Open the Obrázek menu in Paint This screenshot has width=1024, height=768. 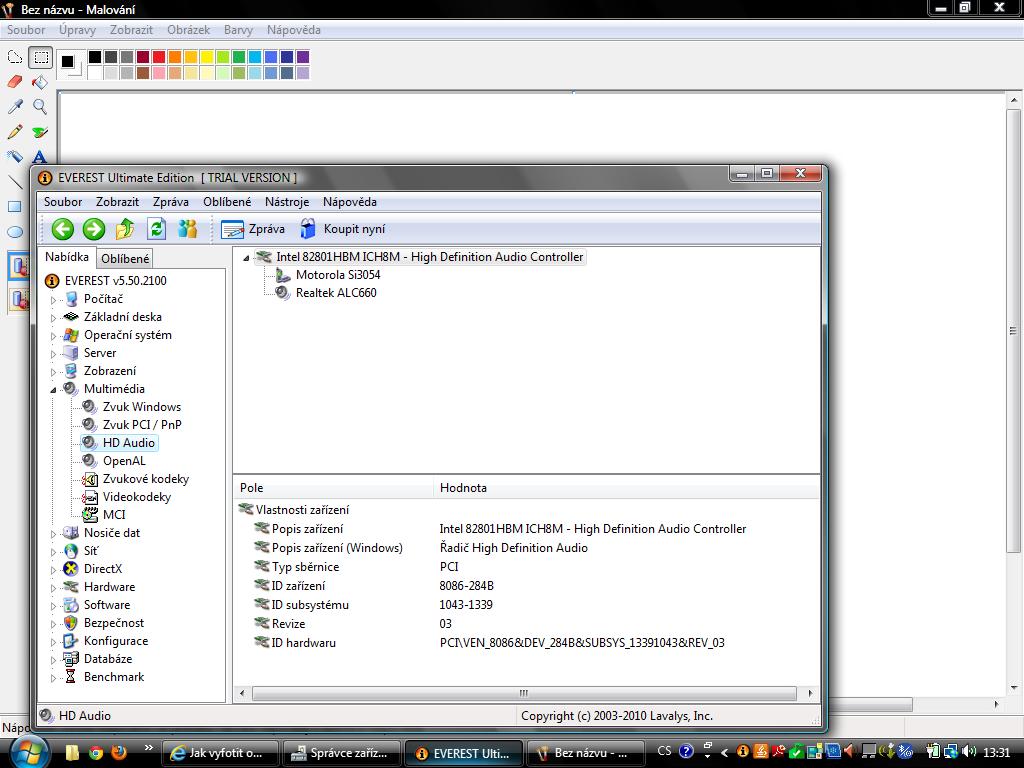(188, 30)
